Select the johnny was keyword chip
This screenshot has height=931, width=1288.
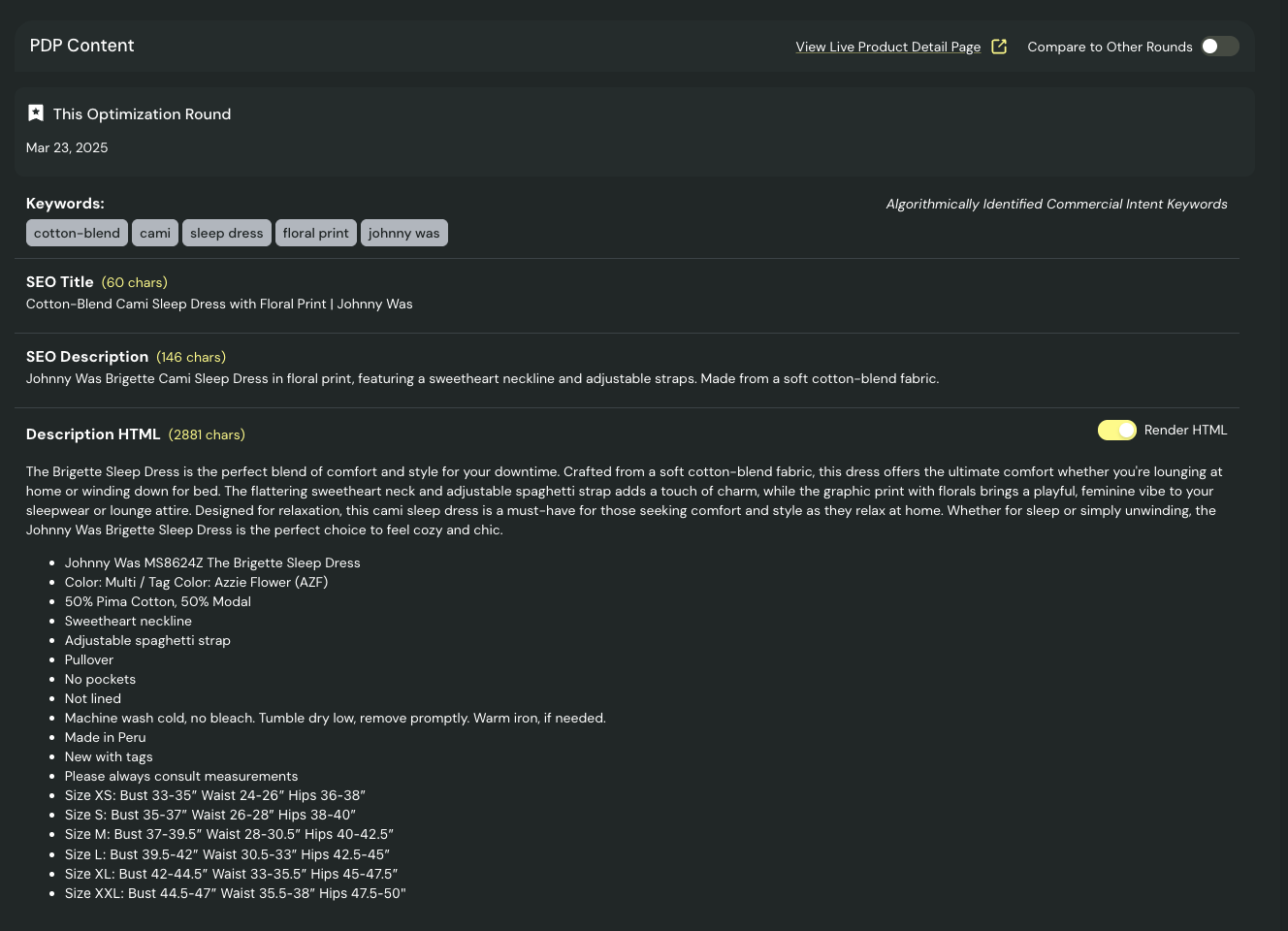(x=403, y=233)
